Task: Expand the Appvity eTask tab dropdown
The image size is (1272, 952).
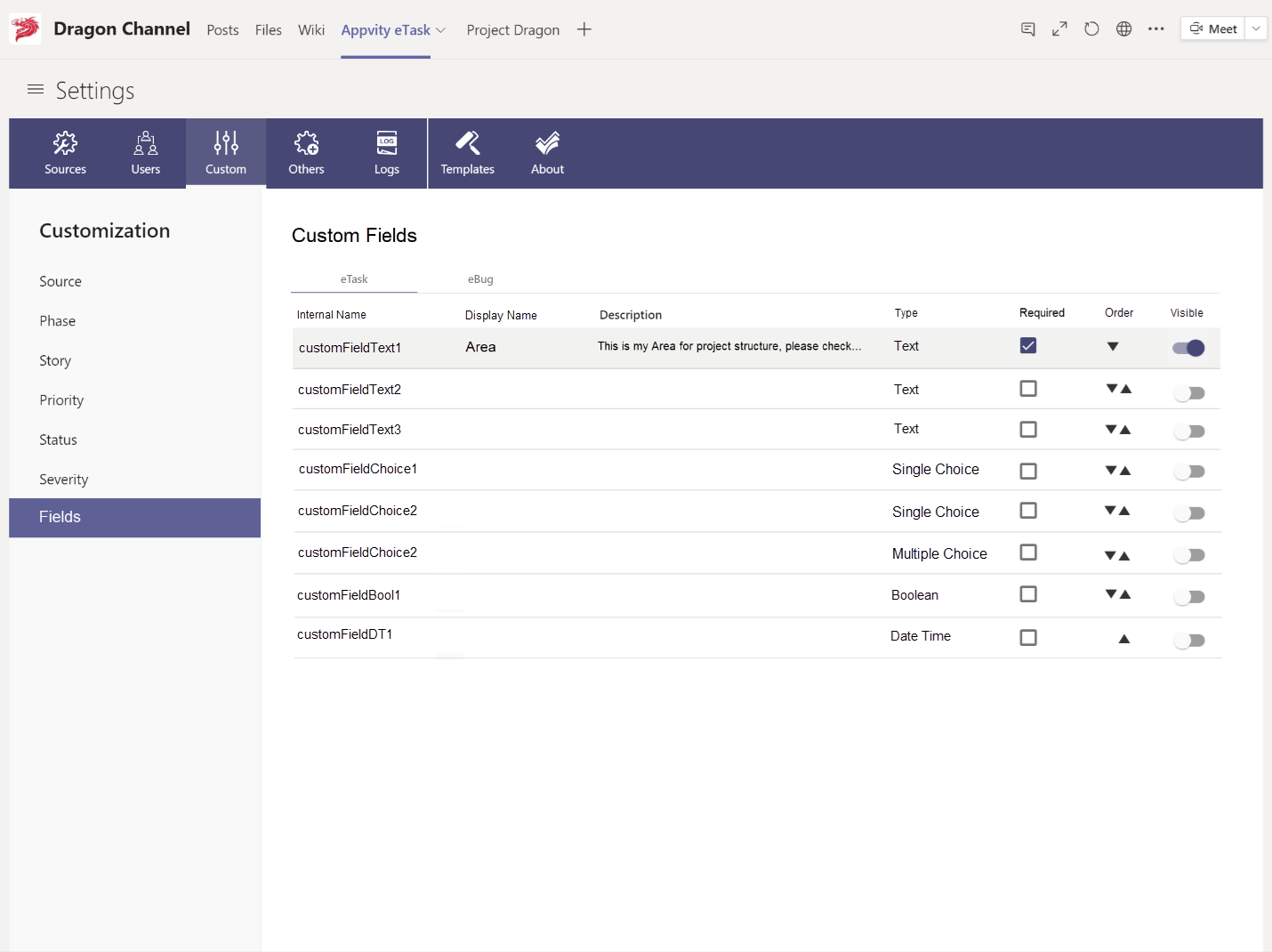Action: (441, 30)
